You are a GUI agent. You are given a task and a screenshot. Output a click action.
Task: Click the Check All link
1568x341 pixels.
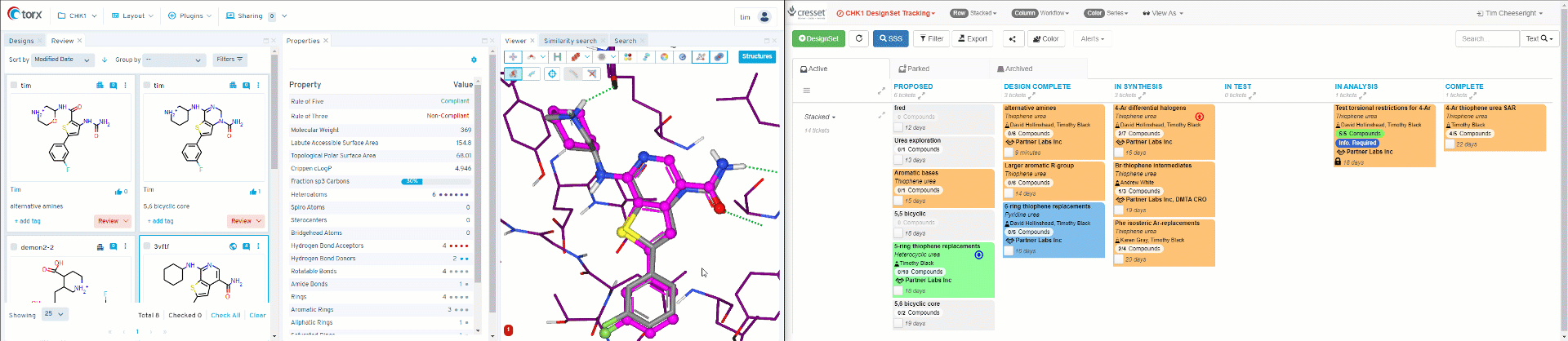(x=225, y=315)
